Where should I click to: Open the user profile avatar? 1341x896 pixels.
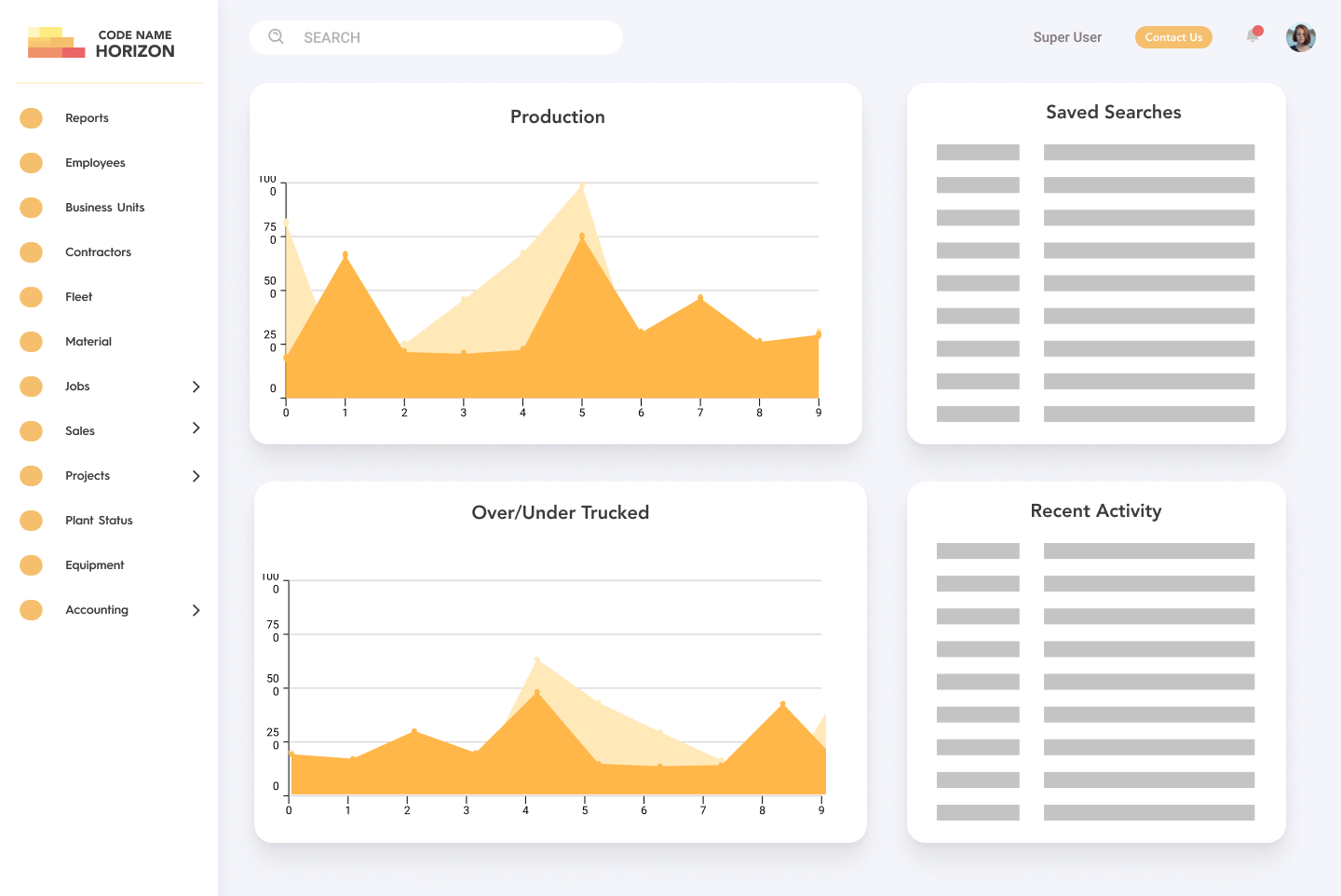tap(1300, 37)
